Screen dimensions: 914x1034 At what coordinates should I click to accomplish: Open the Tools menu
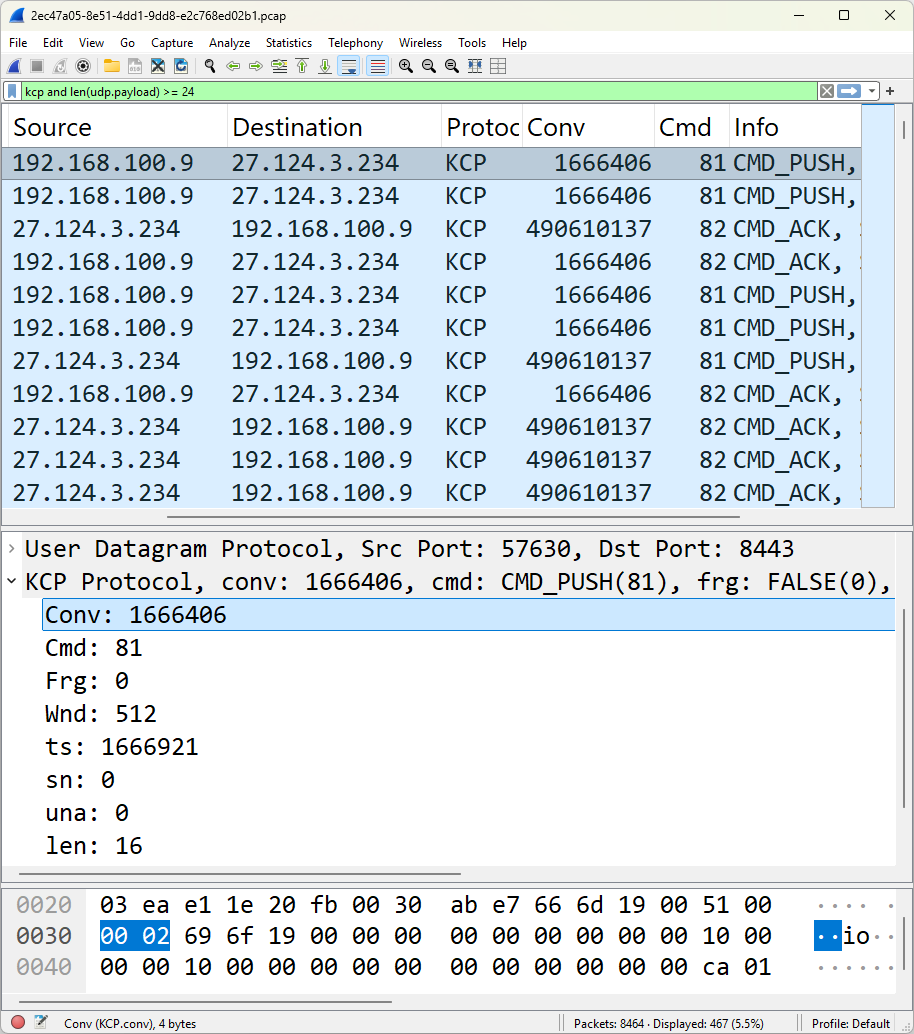(x=472, y=43)
